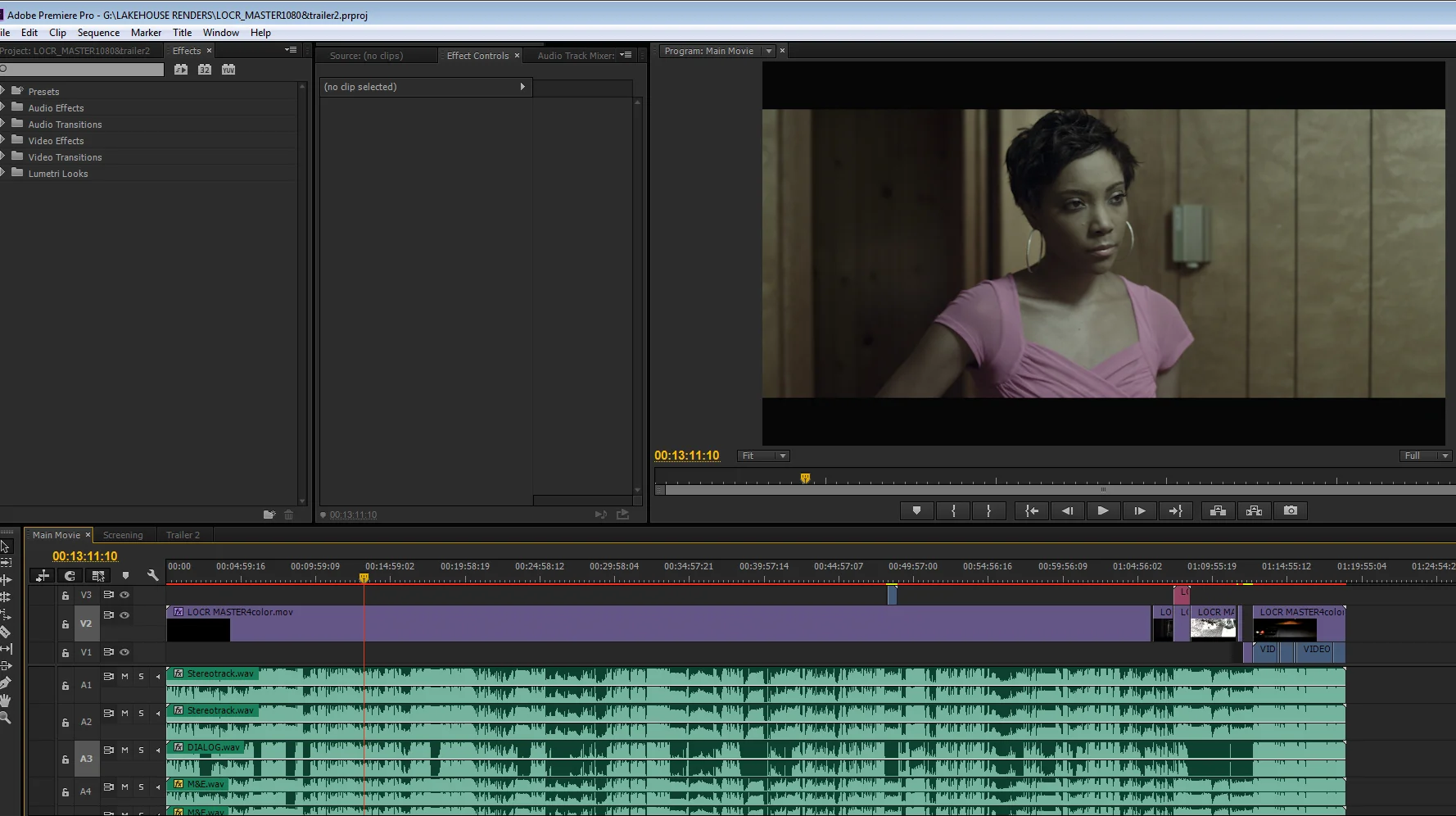
Task: Open the Sequence menu
Action: coord(98,33)
